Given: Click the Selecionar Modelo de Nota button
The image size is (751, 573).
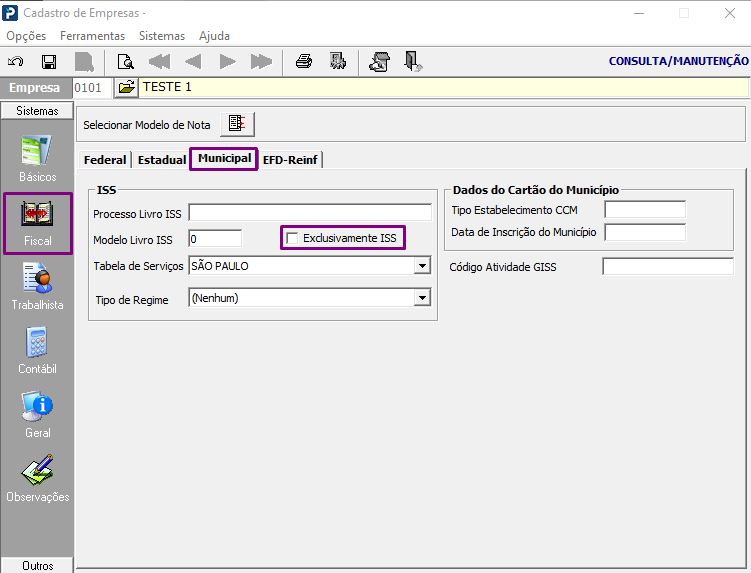Looking at the screenshot, I should (x=237, y=124).
